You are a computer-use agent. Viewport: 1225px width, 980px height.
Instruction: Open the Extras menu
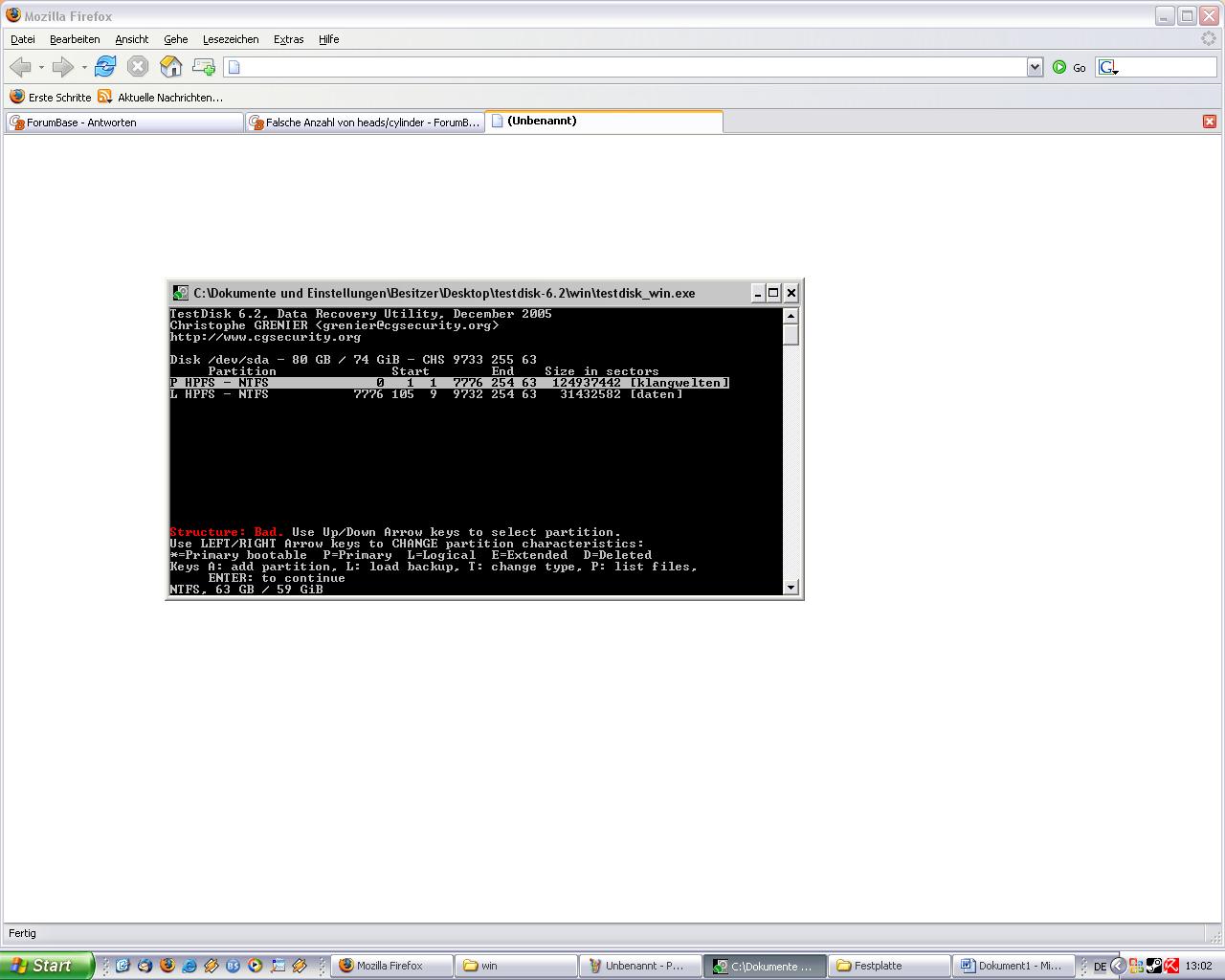288,39
